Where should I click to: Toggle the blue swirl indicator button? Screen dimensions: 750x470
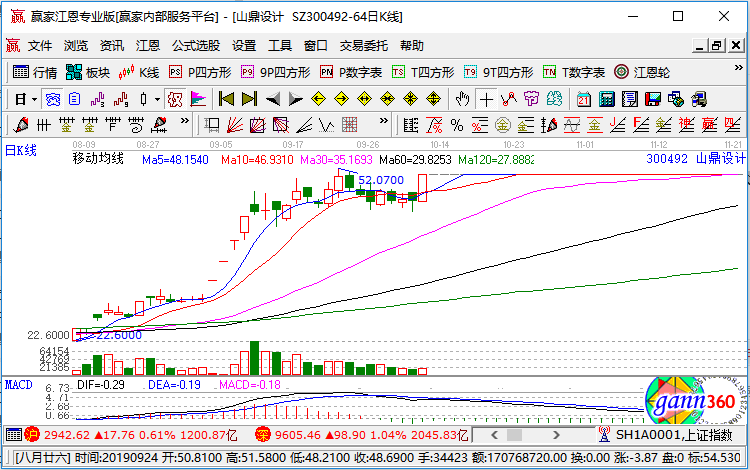[53, 99]
